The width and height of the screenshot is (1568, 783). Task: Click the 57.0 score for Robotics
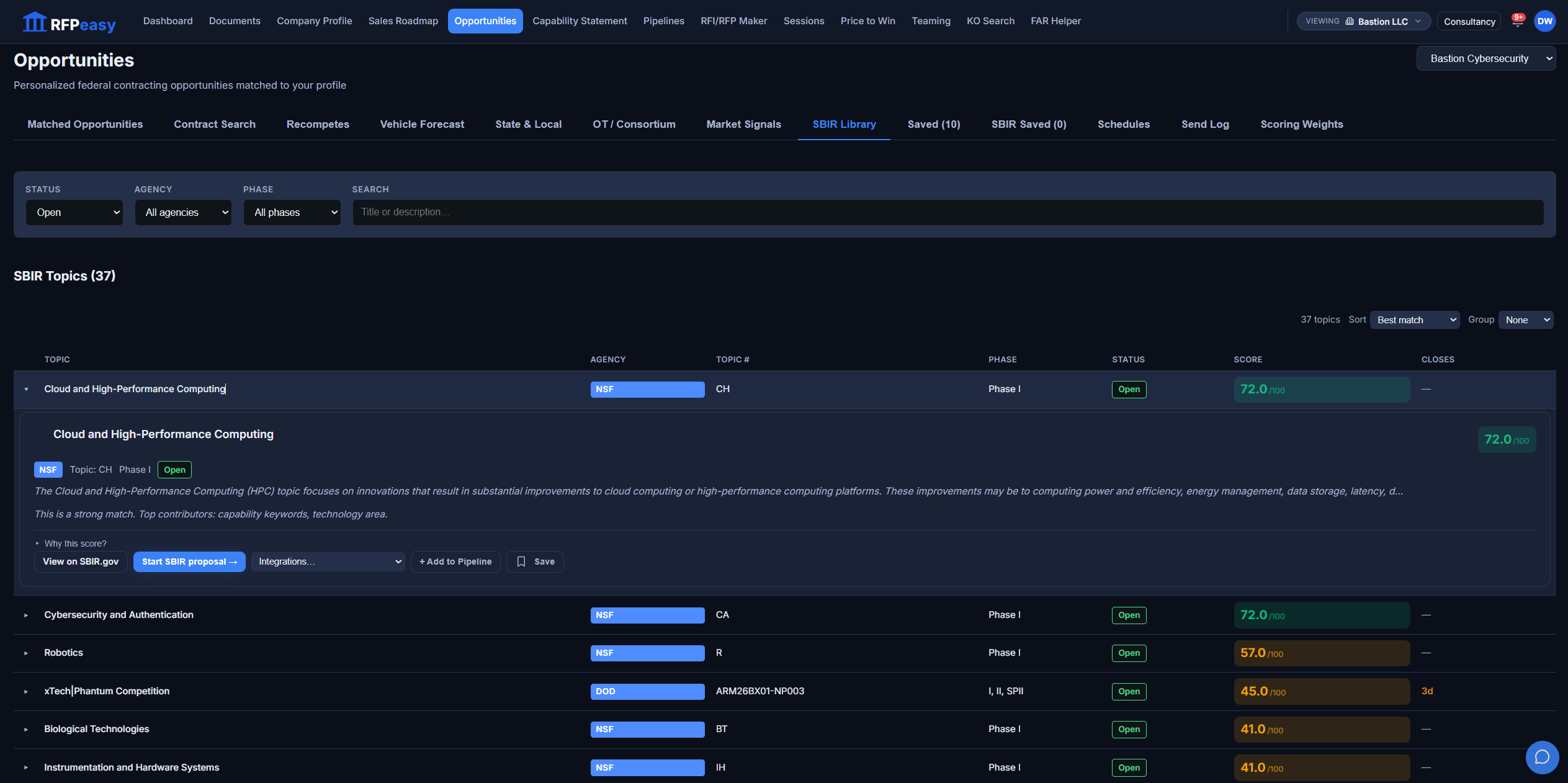[x=1321, y=653]
